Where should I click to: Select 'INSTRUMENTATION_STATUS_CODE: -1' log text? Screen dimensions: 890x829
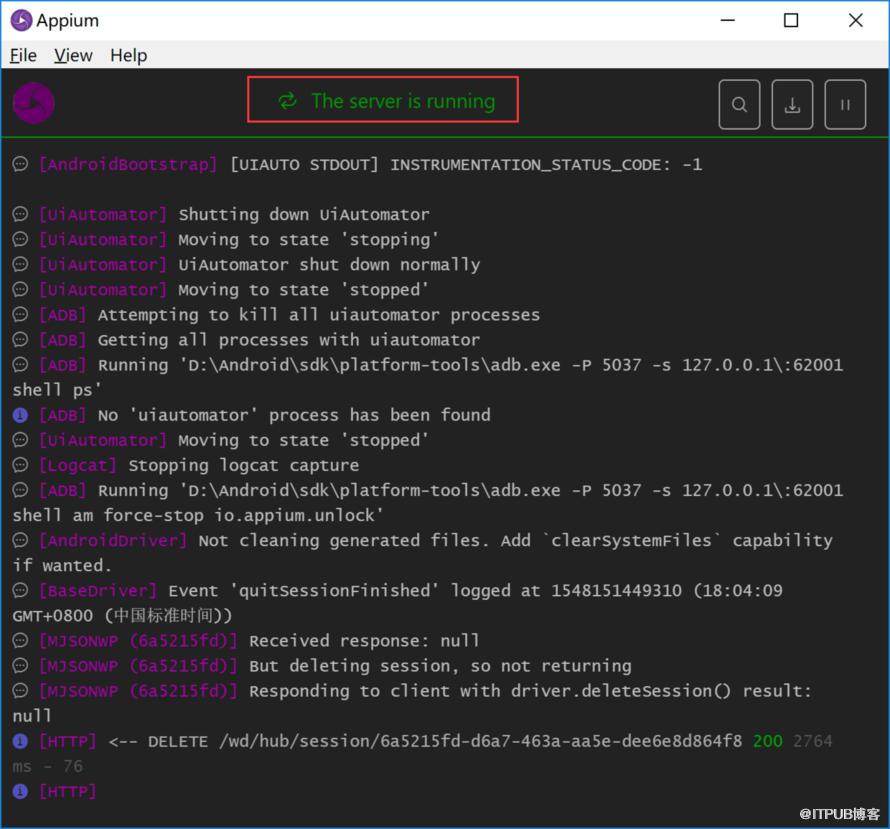pos(546,165)
